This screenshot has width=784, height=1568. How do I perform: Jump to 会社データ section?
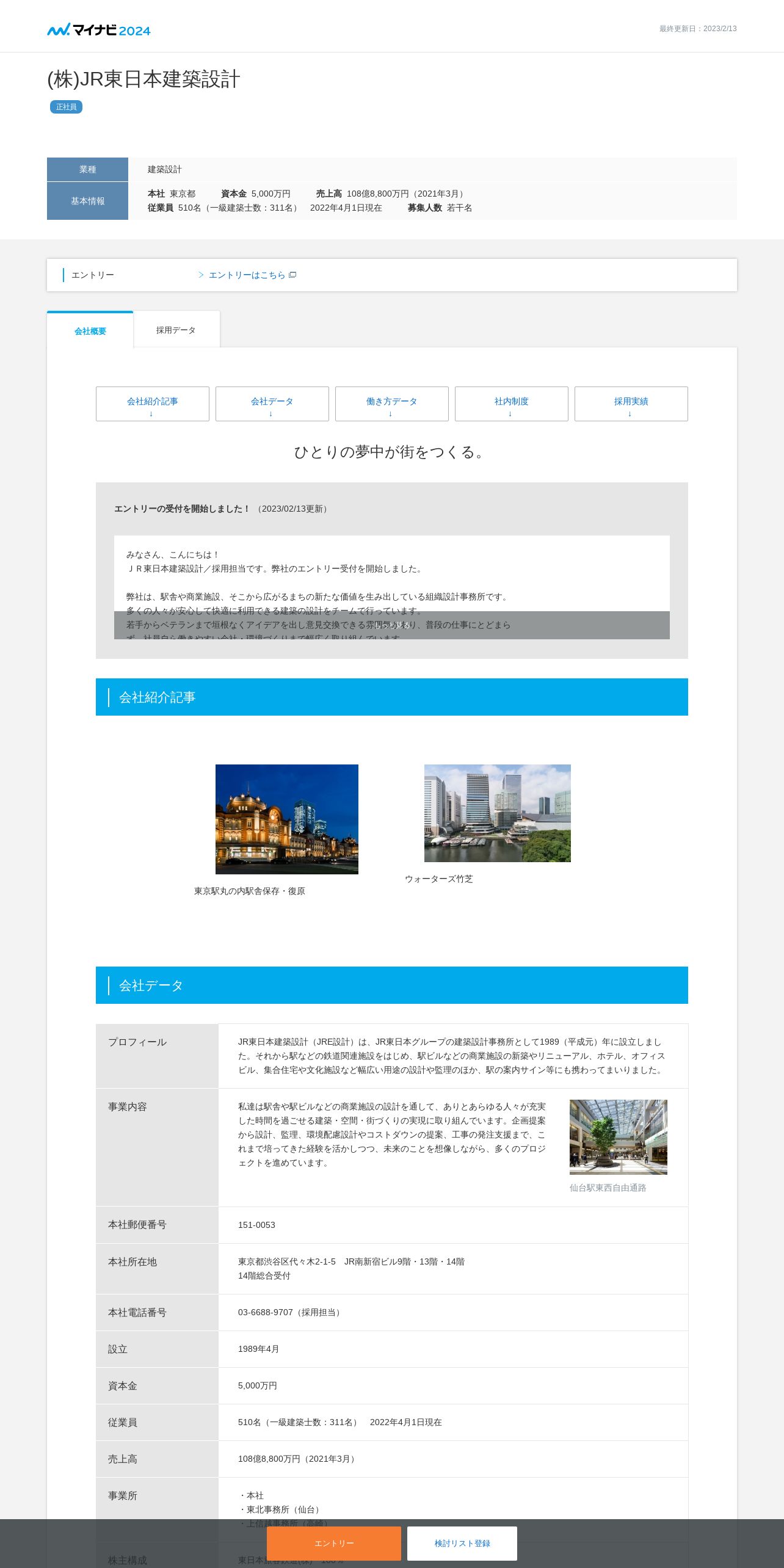[272, 404]
